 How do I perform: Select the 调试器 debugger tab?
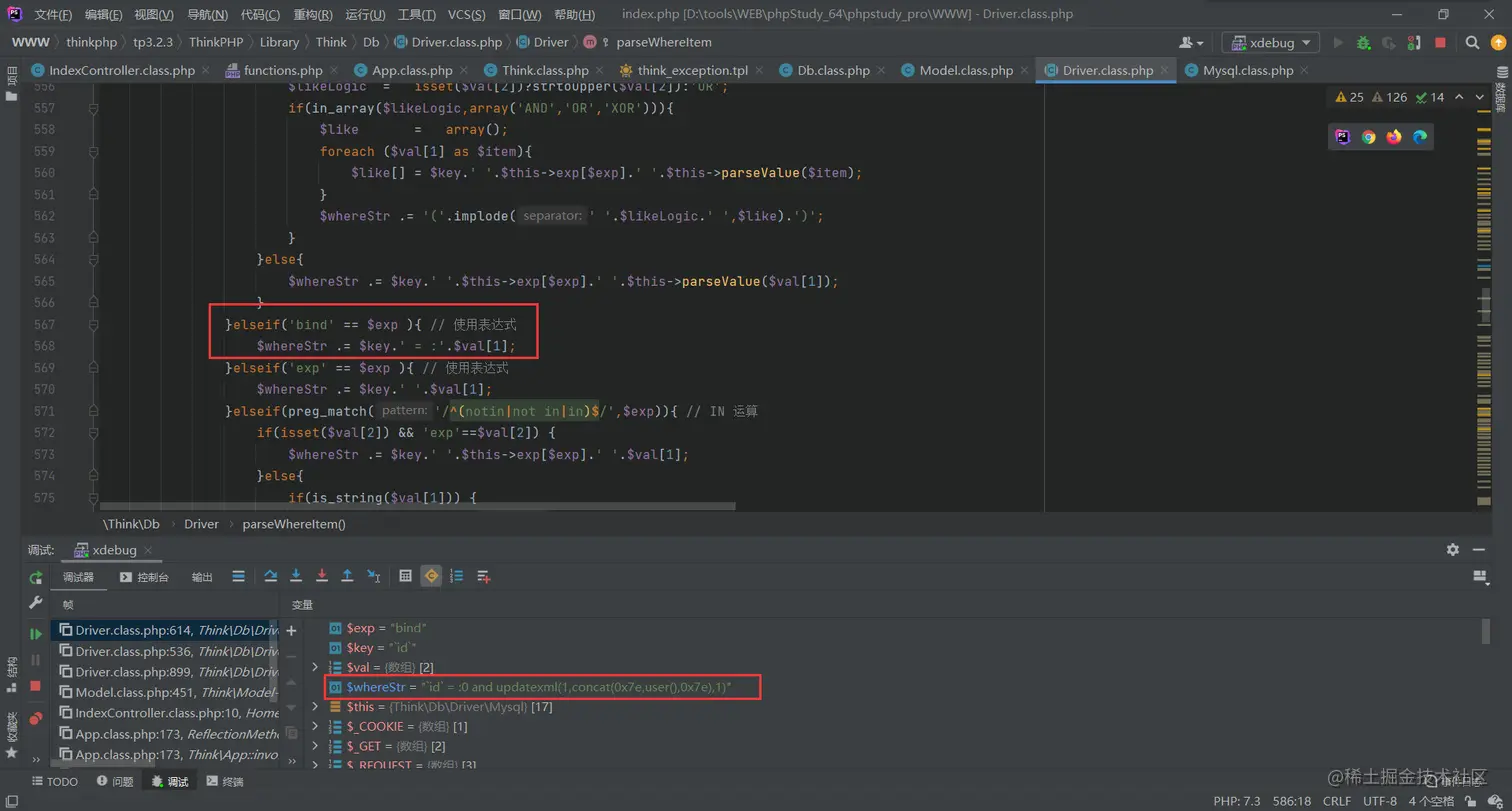point(77,577)
